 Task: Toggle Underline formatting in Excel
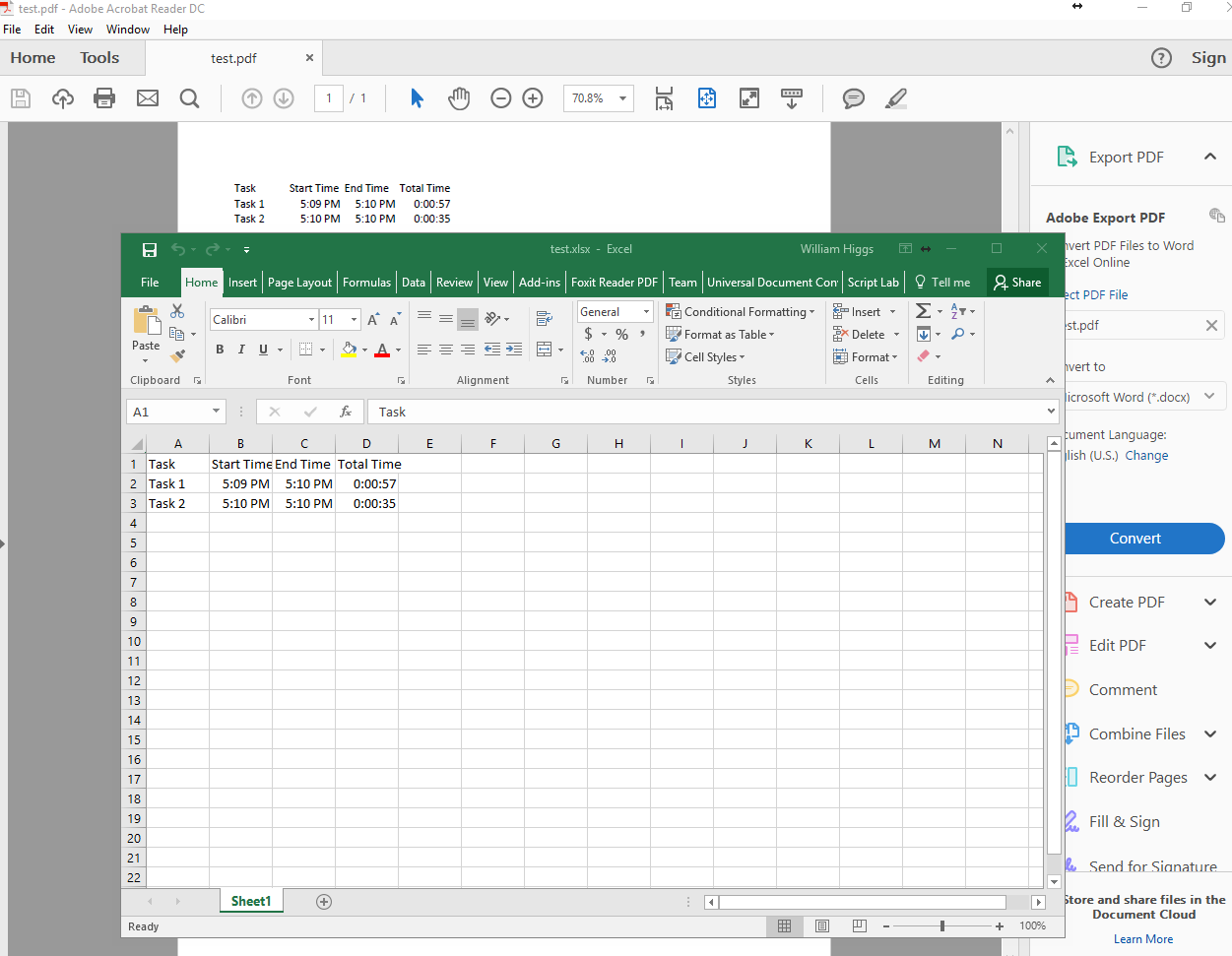tap(263, 350)
